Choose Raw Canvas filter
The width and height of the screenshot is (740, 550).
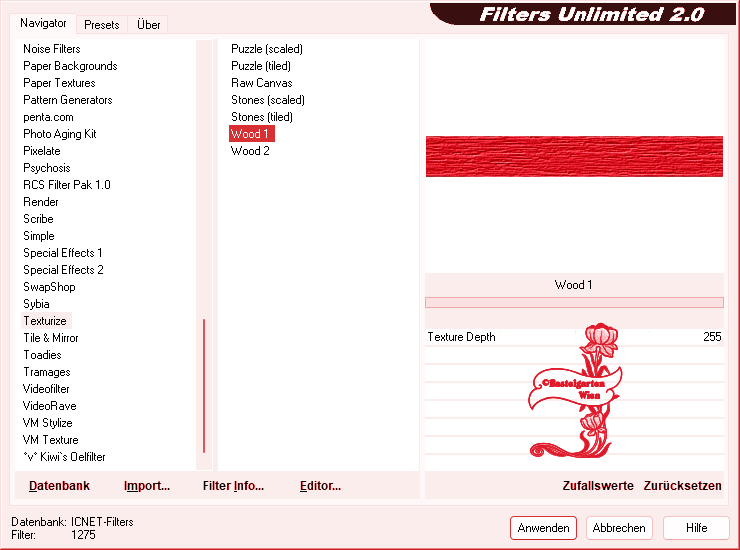(x=261, y=83)
